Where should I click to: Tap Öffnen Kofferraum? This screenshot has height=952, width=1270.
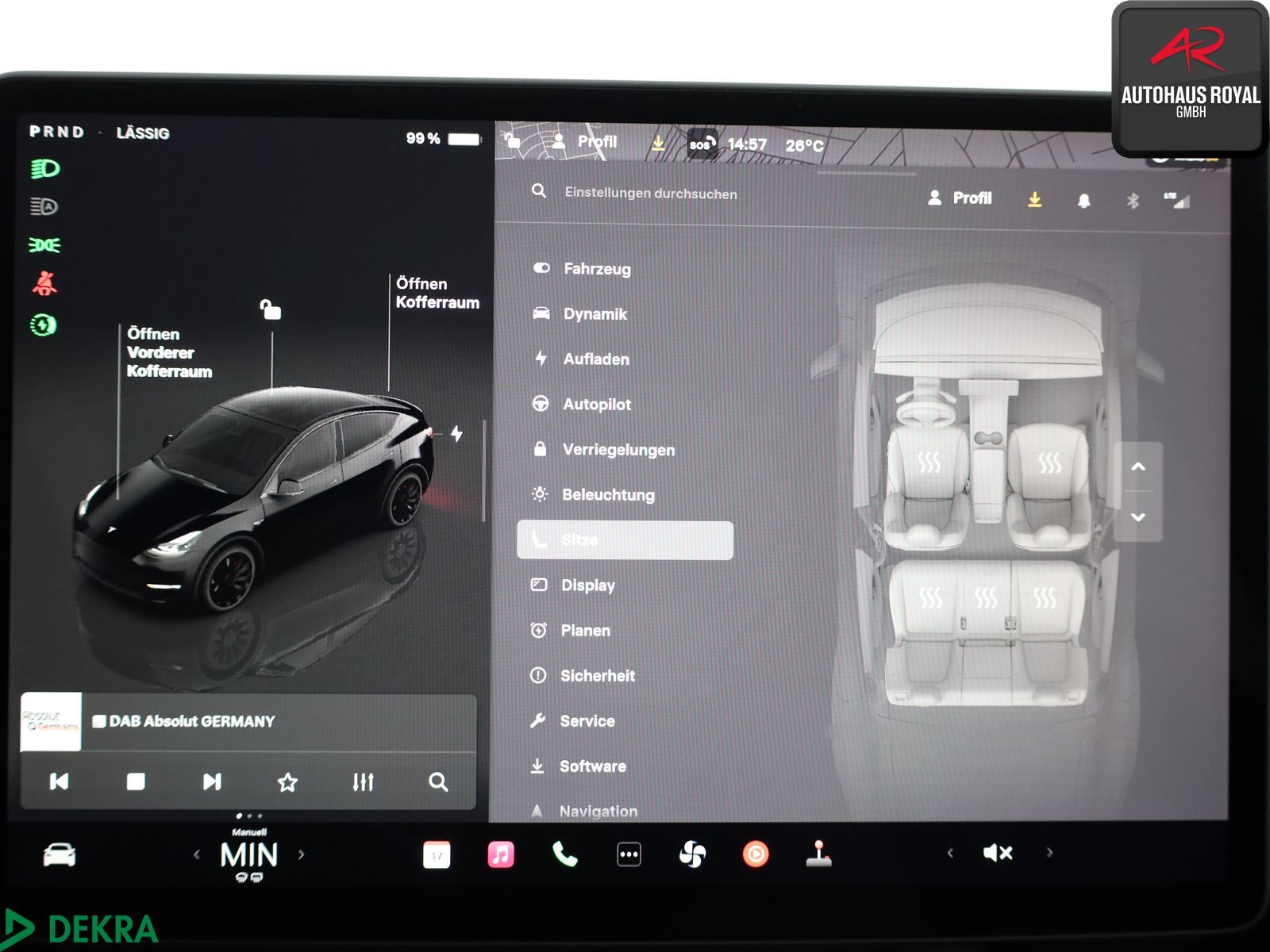point(437,293)
